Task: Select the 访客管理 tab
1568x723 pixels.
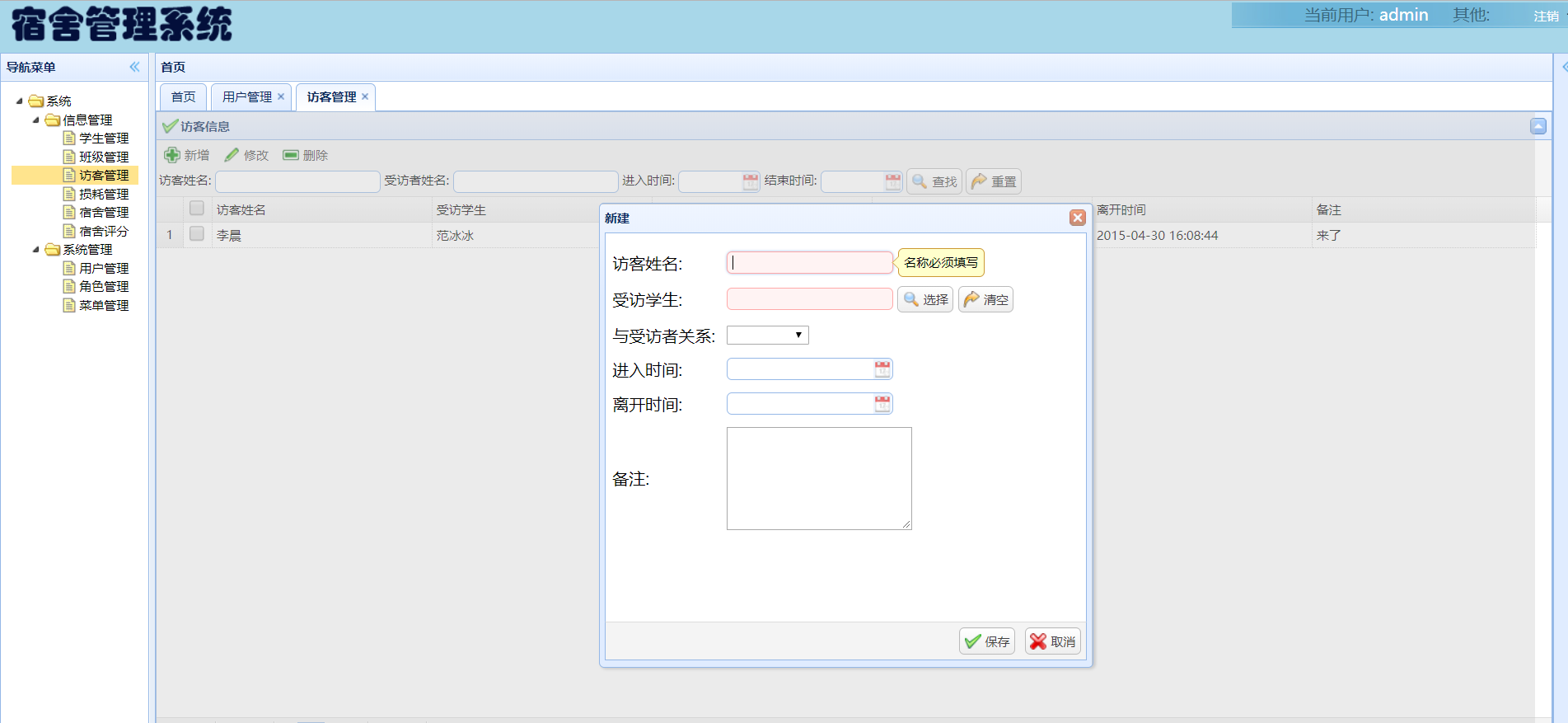Action: pyautogui.click(x=332, y=96)
